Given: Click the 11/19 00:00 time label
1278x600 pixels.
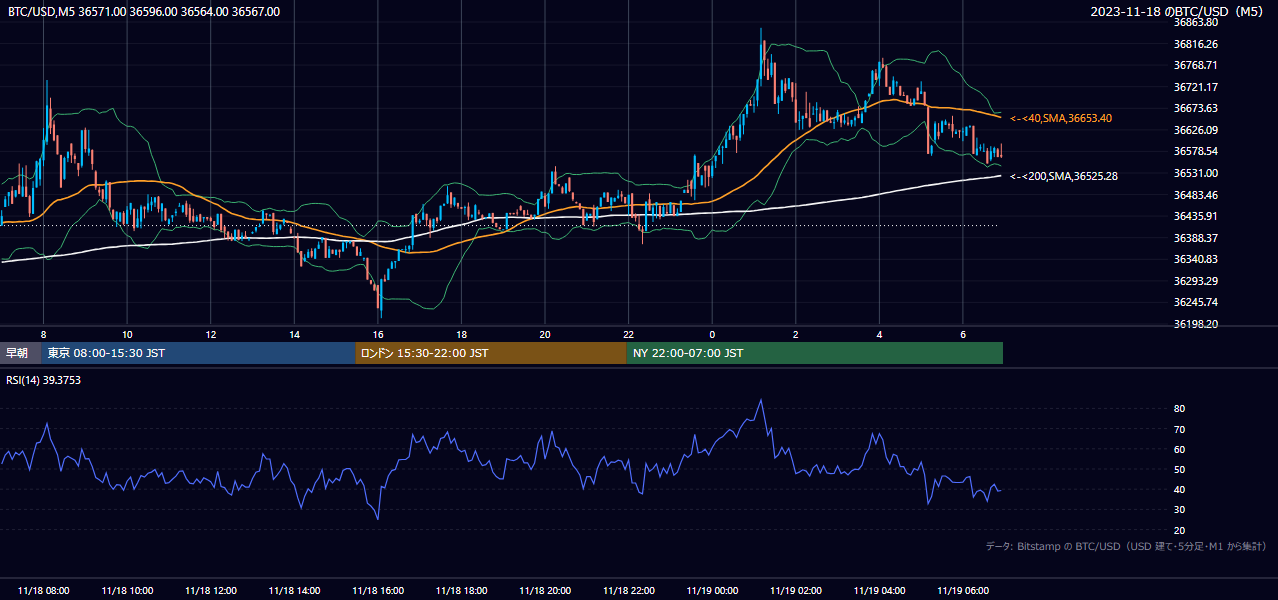Looking at the screenshot, I should click(x=712, y=591).
